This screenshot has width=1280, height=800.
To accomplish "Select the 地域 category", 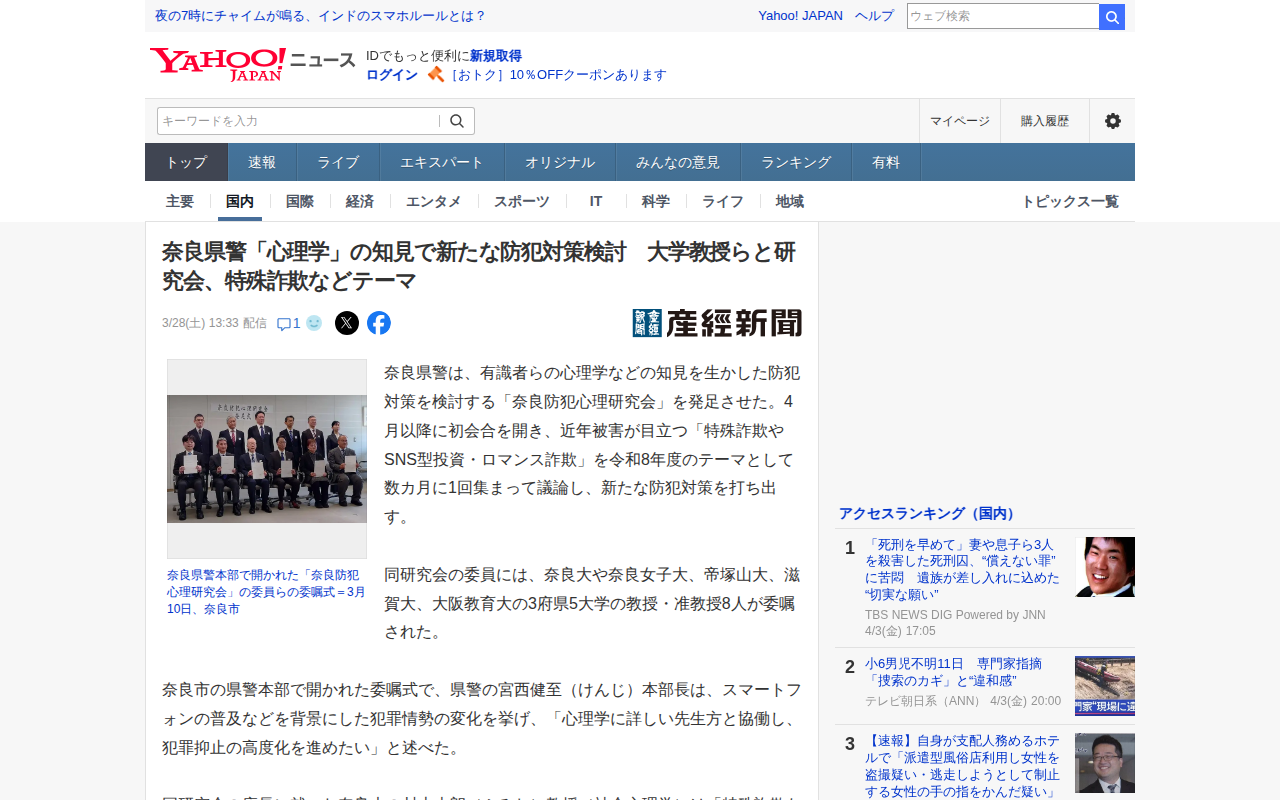I will click(x=790, y=201).
